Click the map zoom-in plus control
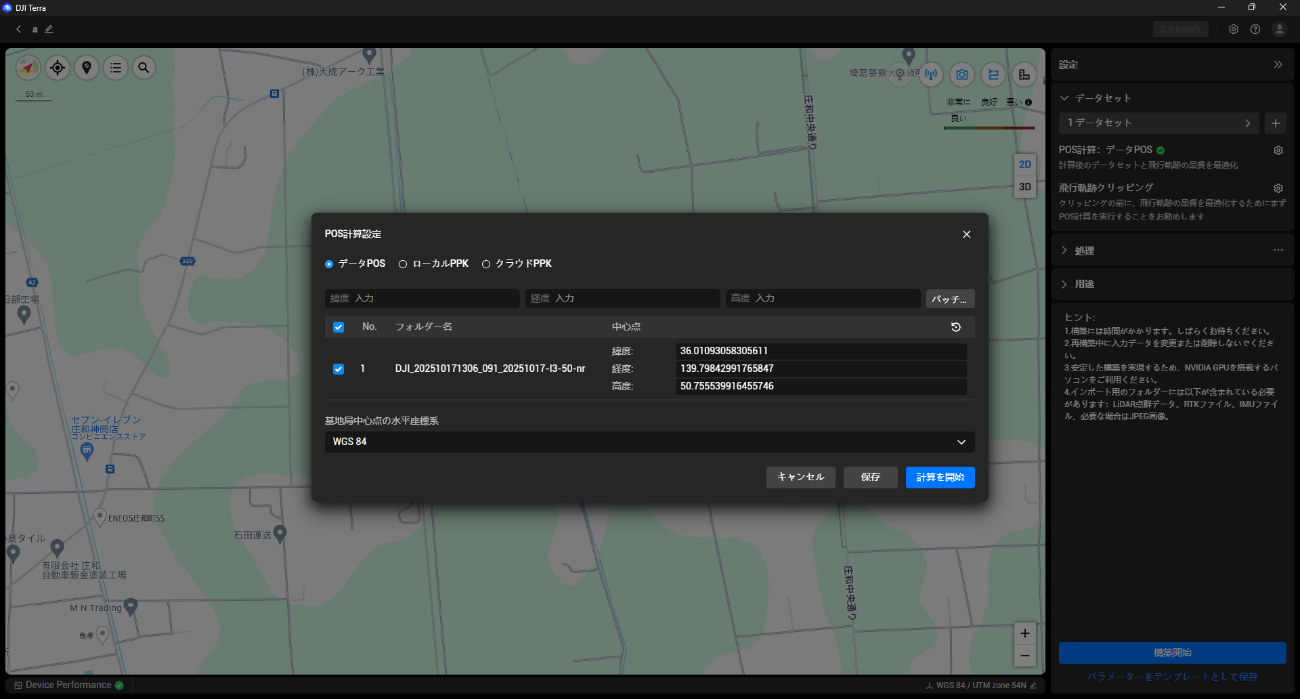Viewport: 1300px width, 699px height. pyautogui.click(x=1024, y=634)
